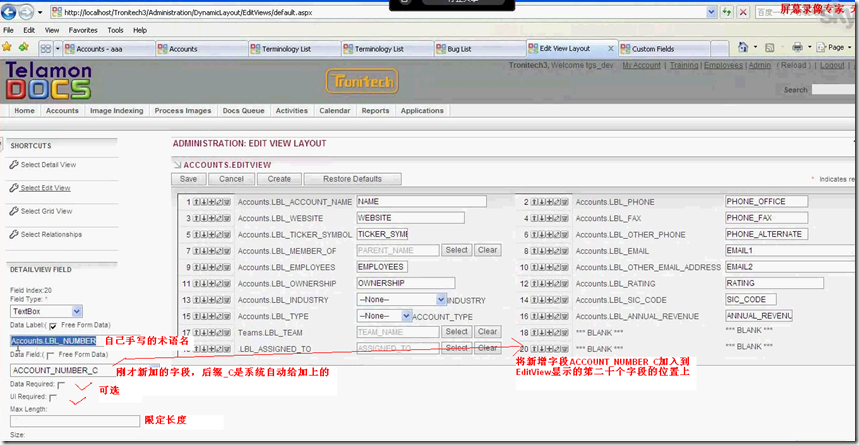Click the Max Length input field
This screenshot has height=445, width=859.
coord(75,421)
